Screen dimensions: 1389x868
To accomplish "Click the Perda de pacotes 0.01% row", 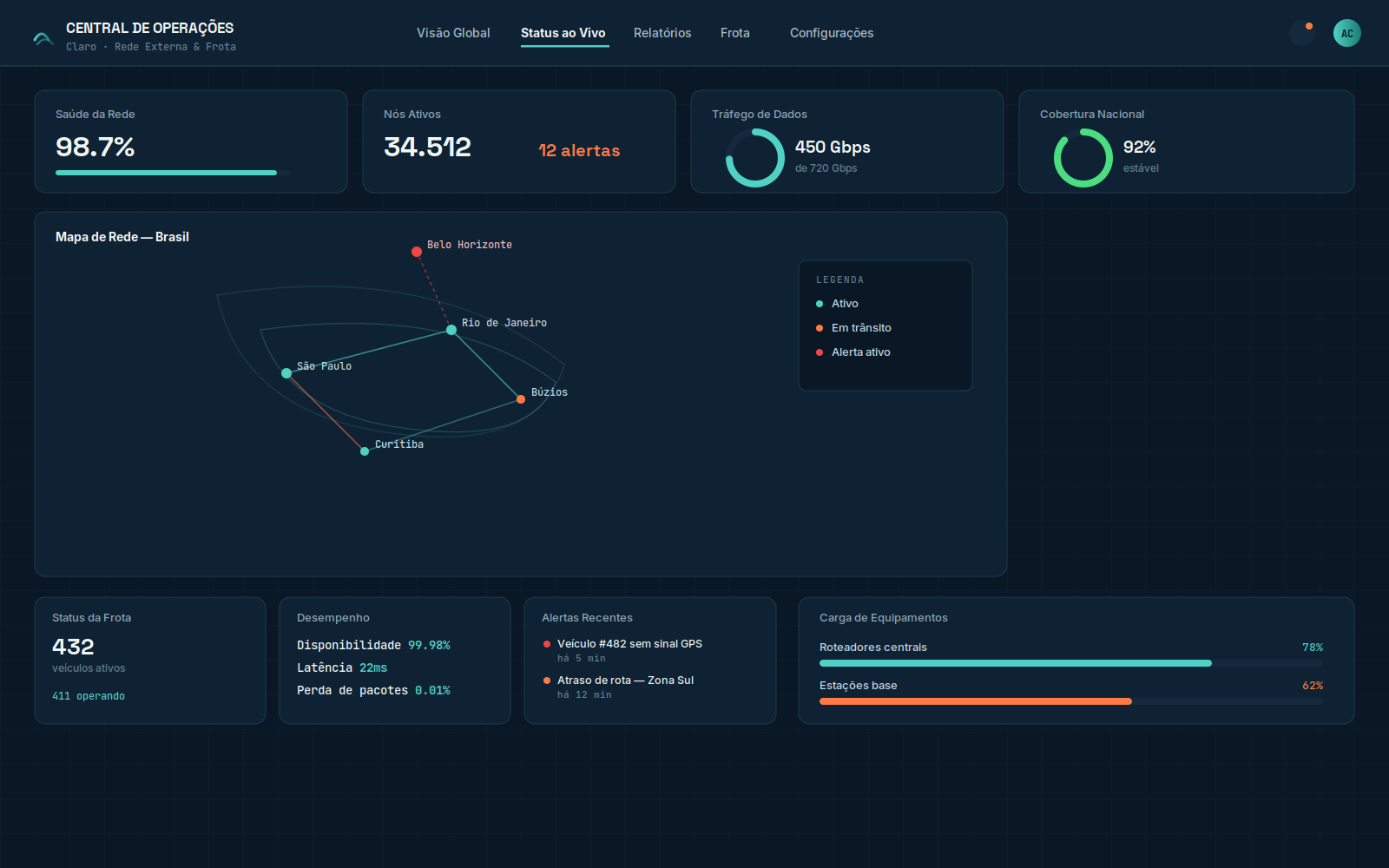I will coord(373,690).
